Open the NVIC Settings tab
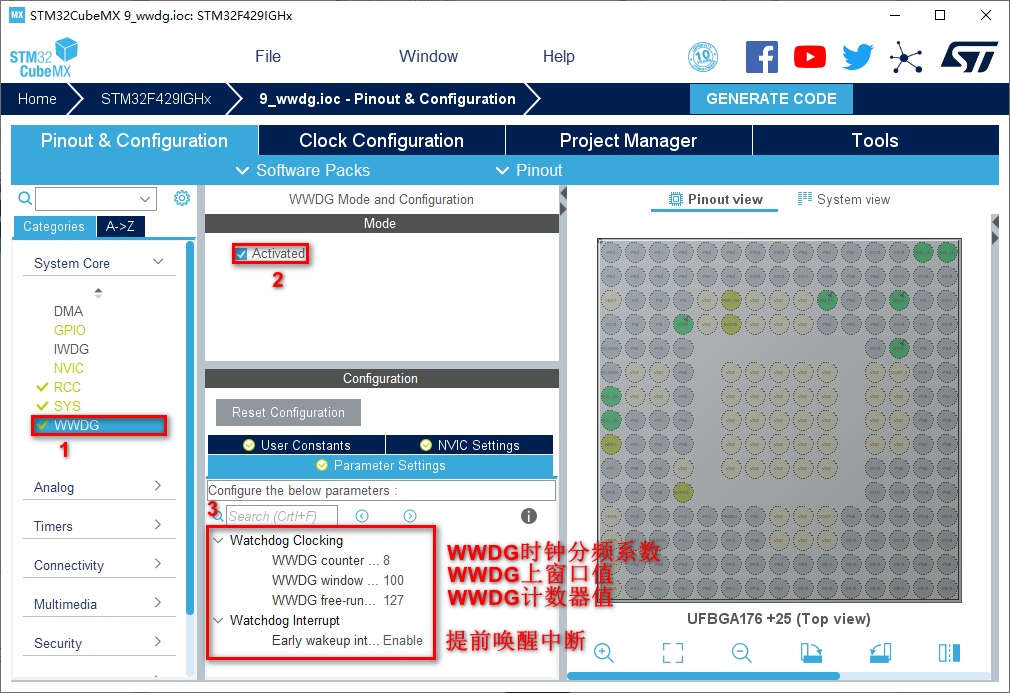This screenshot has height=693, width=1010. pyautogui.click(x=469, y=445)
